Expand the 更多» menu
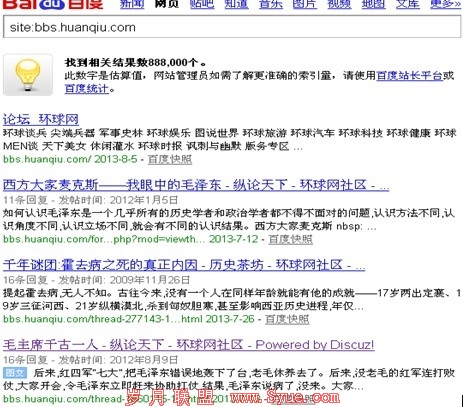This screenshot has width=463, height=407. click(x=445, y=4)
